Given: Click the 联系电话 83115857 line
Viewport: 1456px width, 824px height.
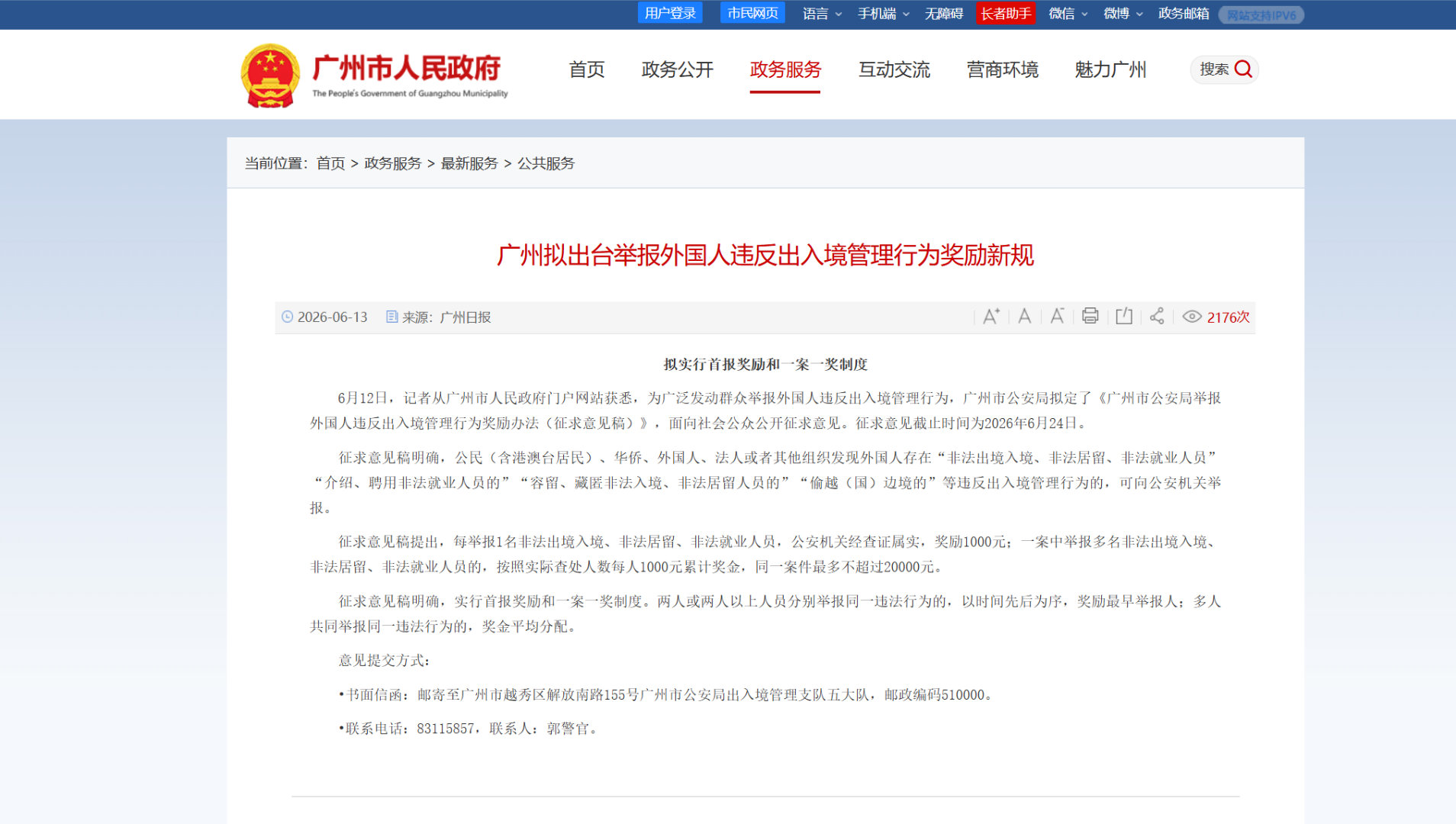Looking at the screenshot, I should point(468,729).
